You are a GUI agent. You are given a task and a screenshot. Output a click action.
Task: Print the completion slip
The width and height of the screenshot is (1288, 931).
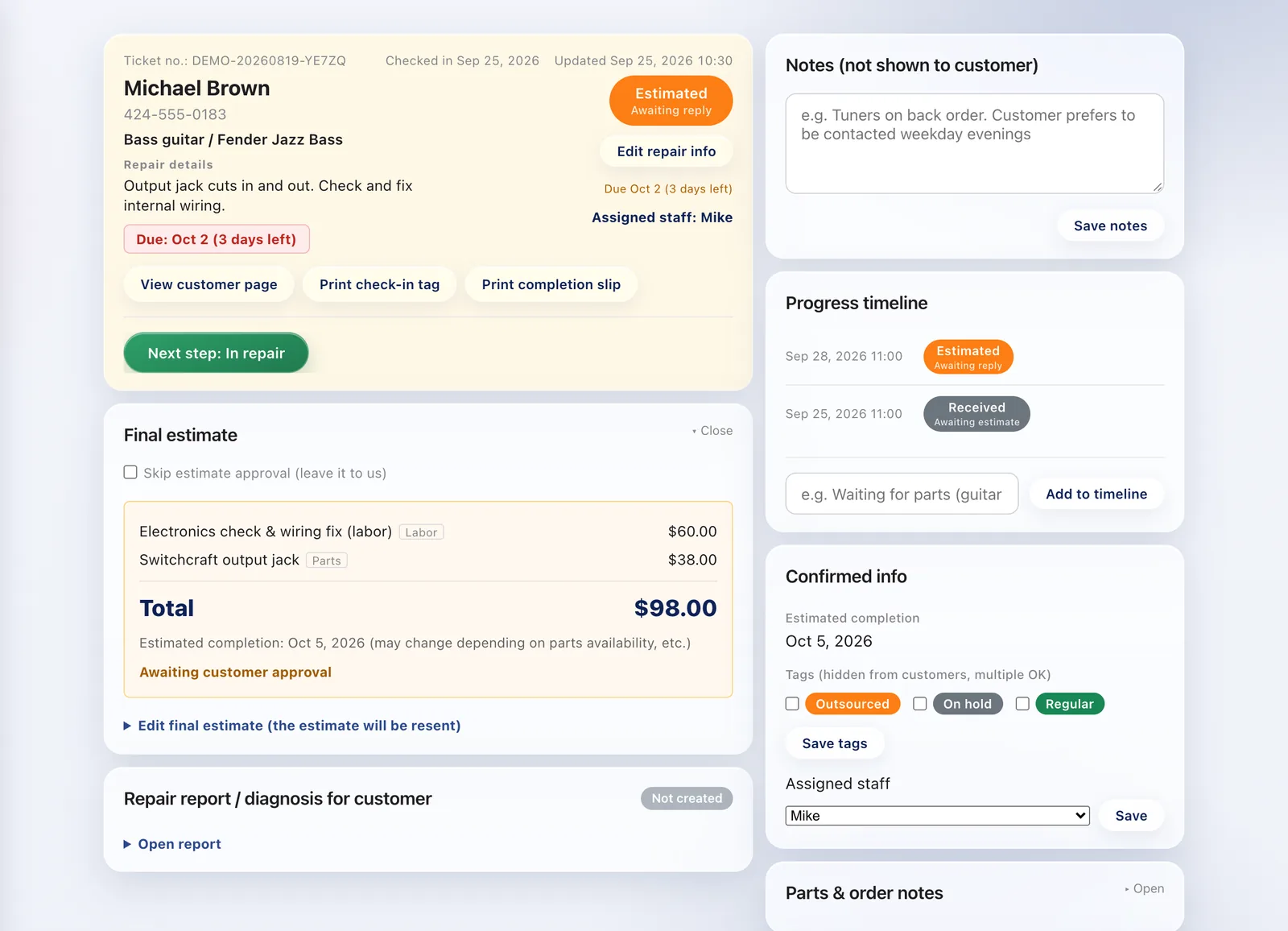(x=551, y=284)
